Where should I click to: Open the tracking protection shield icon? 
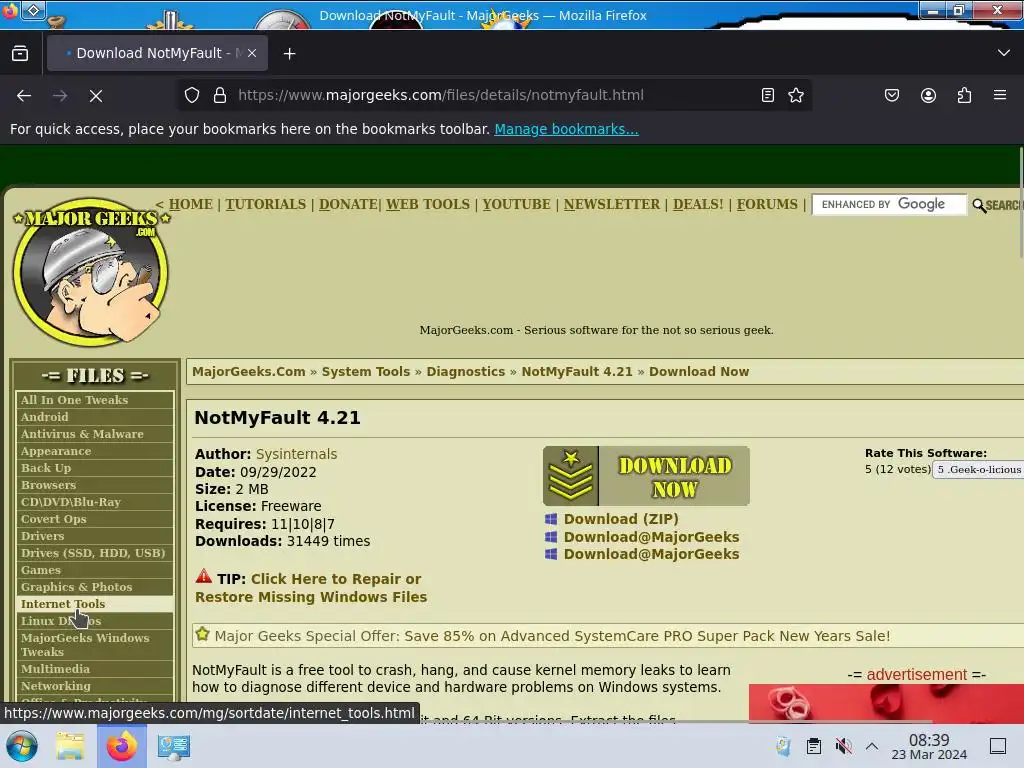click(192, 95)
